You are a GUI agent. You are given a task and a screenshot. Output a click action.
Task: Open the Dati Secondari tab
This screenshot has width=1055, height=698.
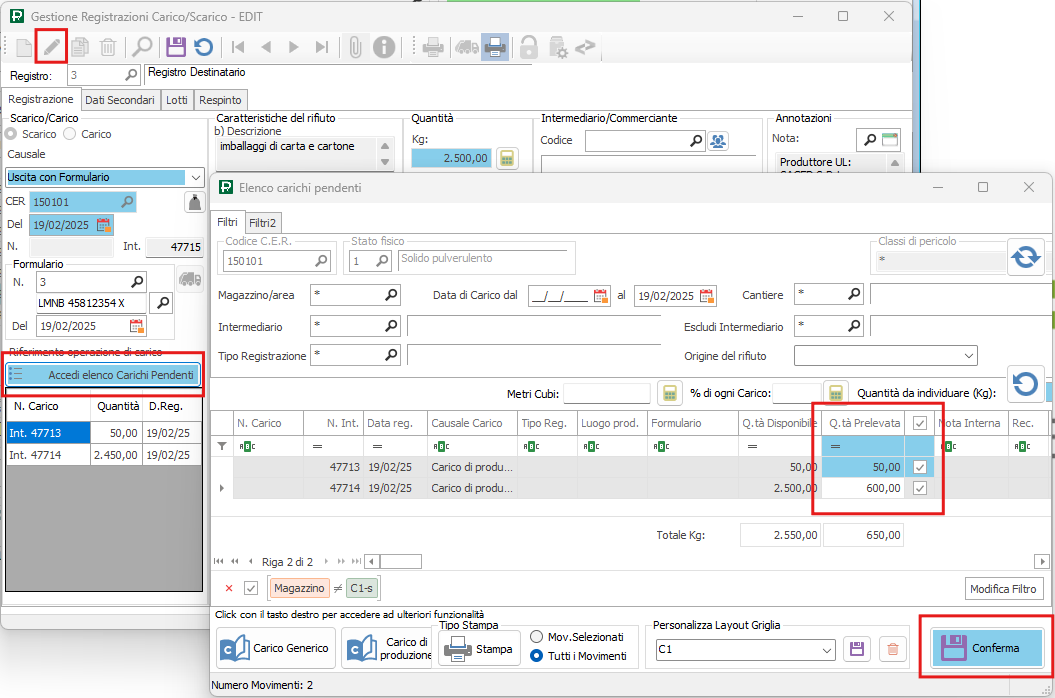(x=119, y=100)
